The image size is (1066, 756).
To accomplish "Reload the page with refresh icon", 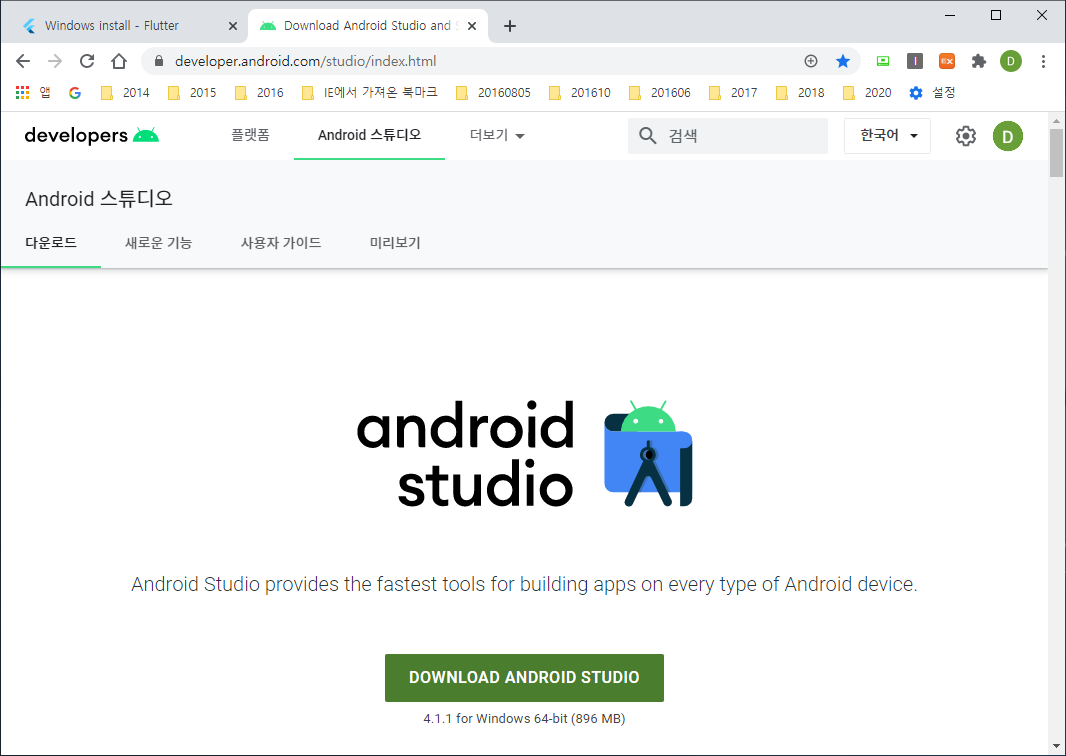I will coord(87,61).
